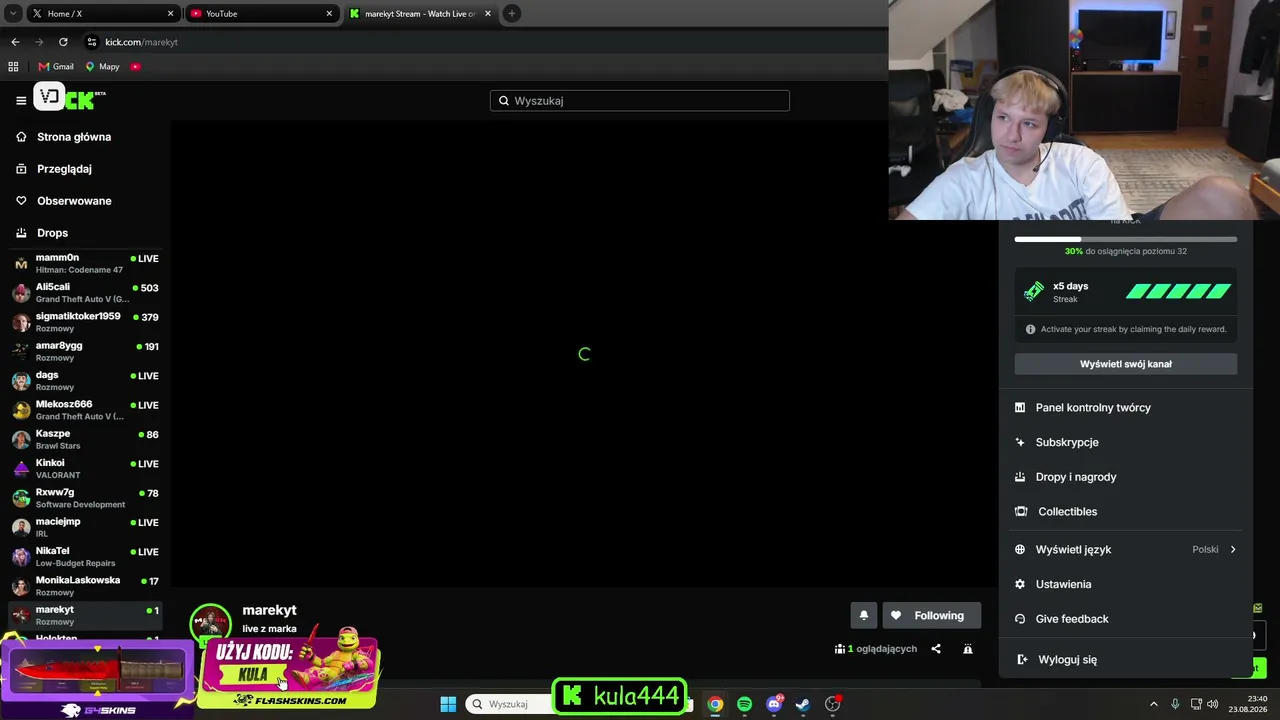Toggle notification bell for marekyt
Screen dimensions: 1280x720
point(864,616)
